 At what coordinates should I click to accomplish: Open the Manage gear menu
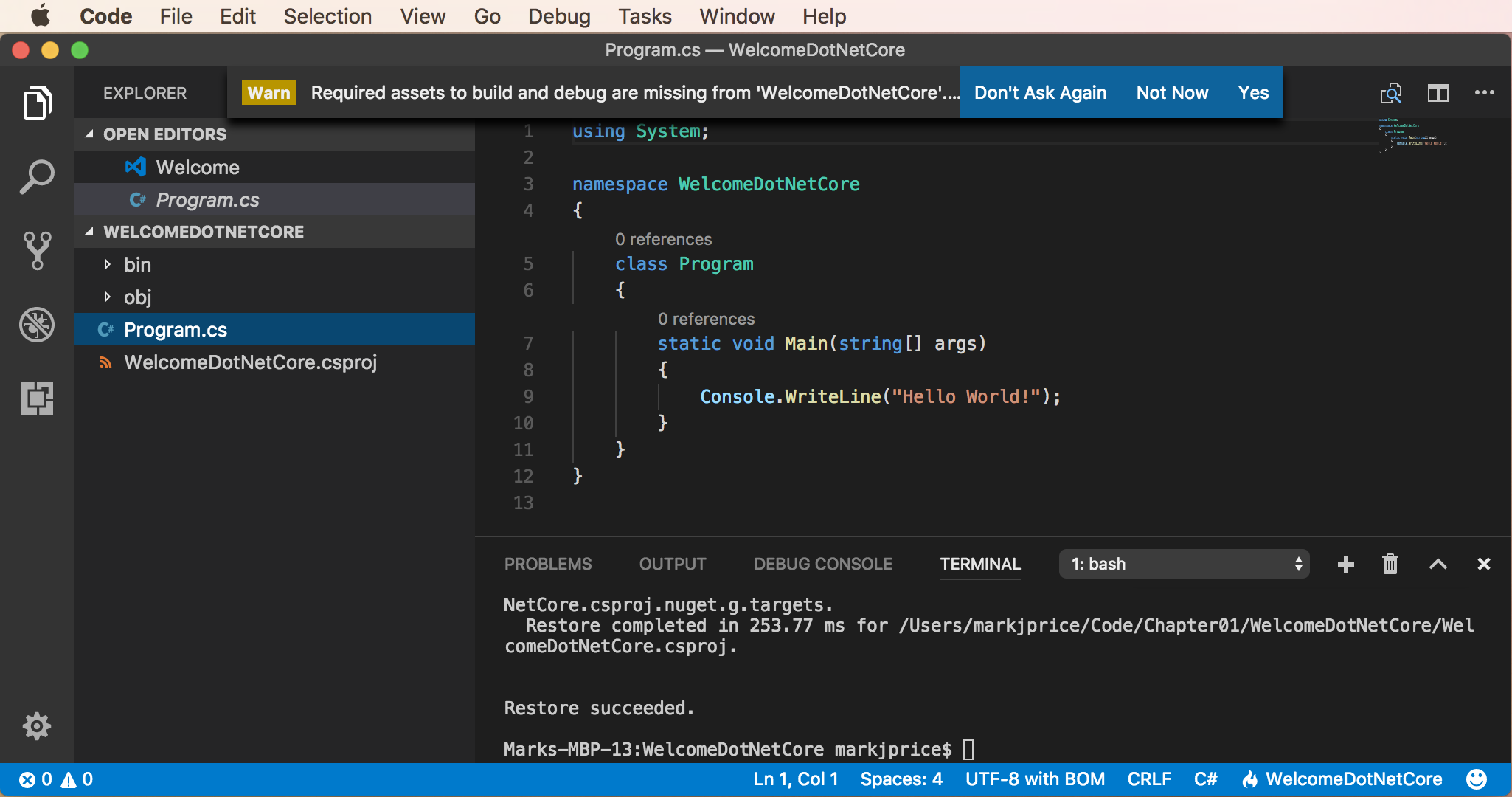coord(37,726)
